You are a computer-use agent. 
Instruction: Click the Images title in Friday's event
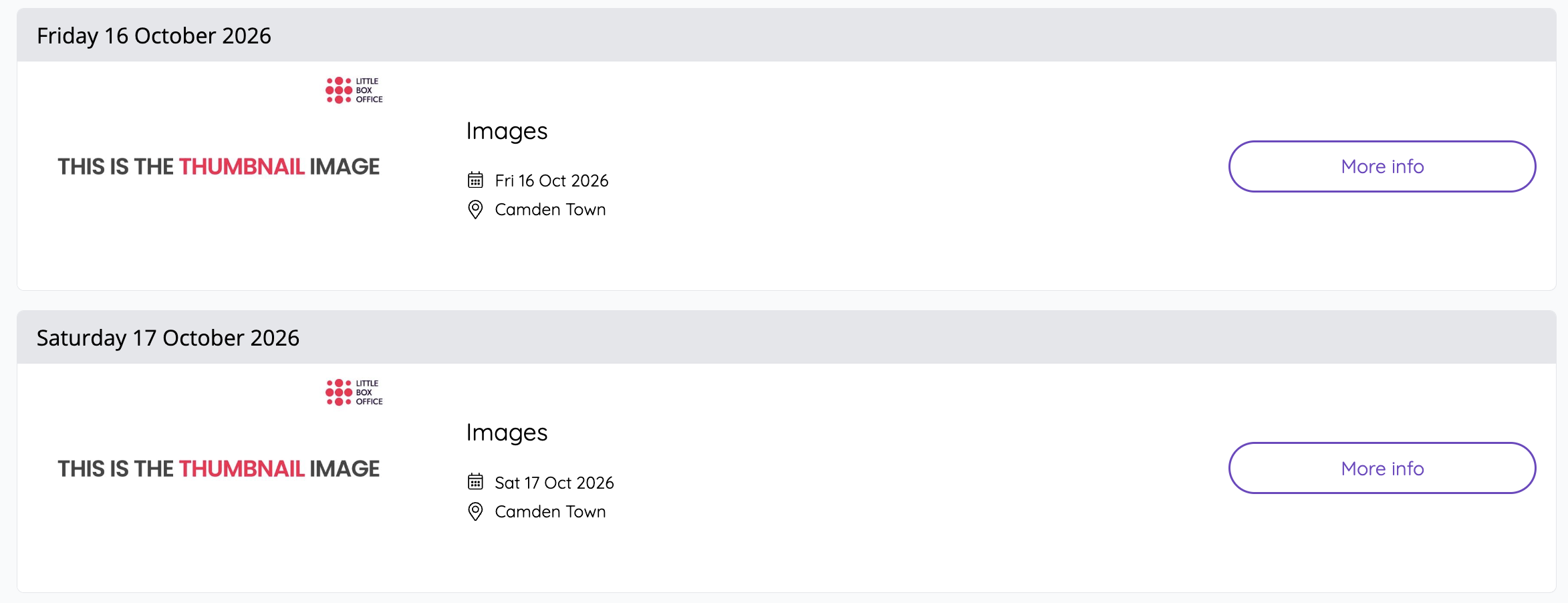507,131
